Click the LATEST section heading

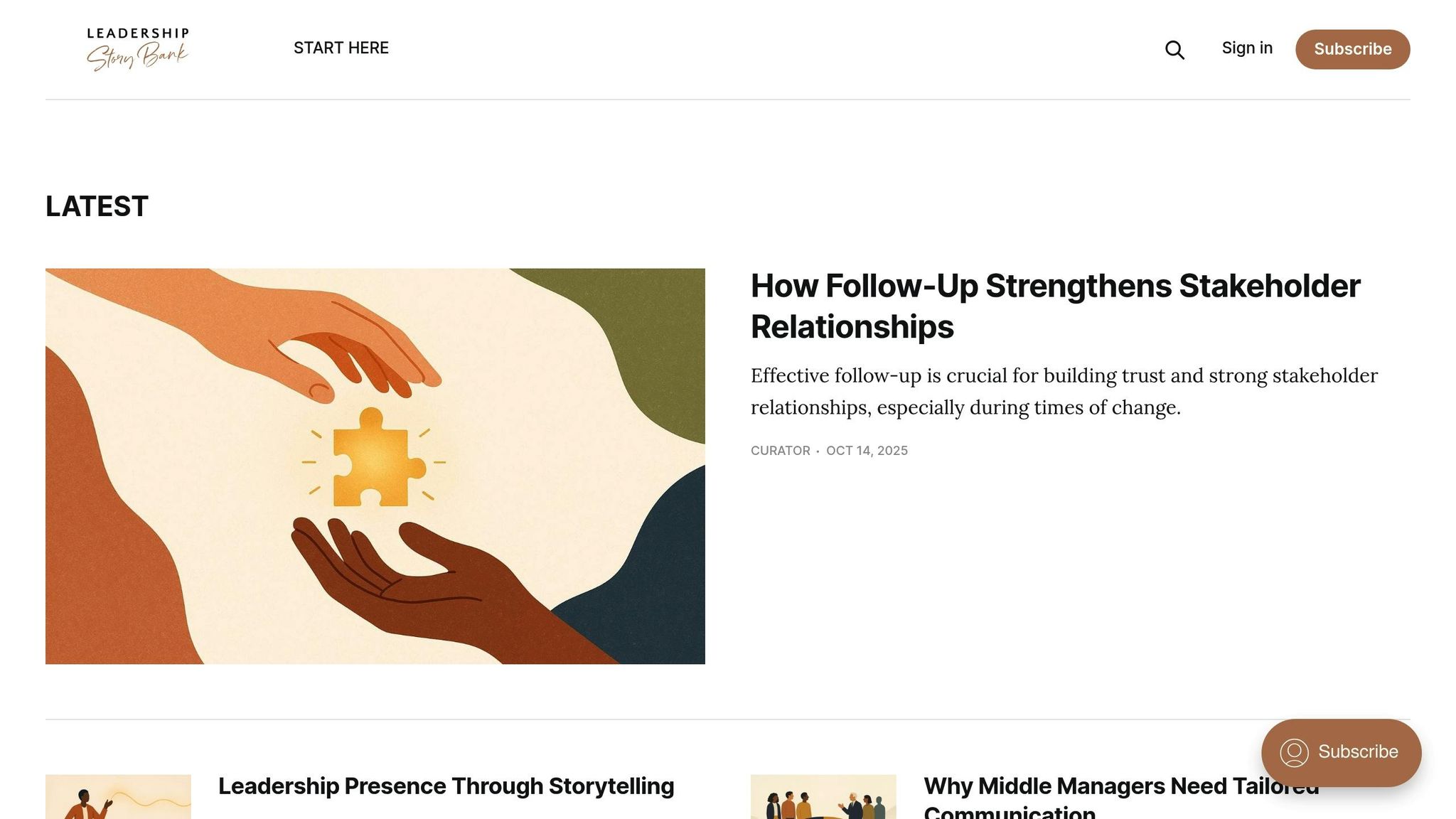coord(97,207)
